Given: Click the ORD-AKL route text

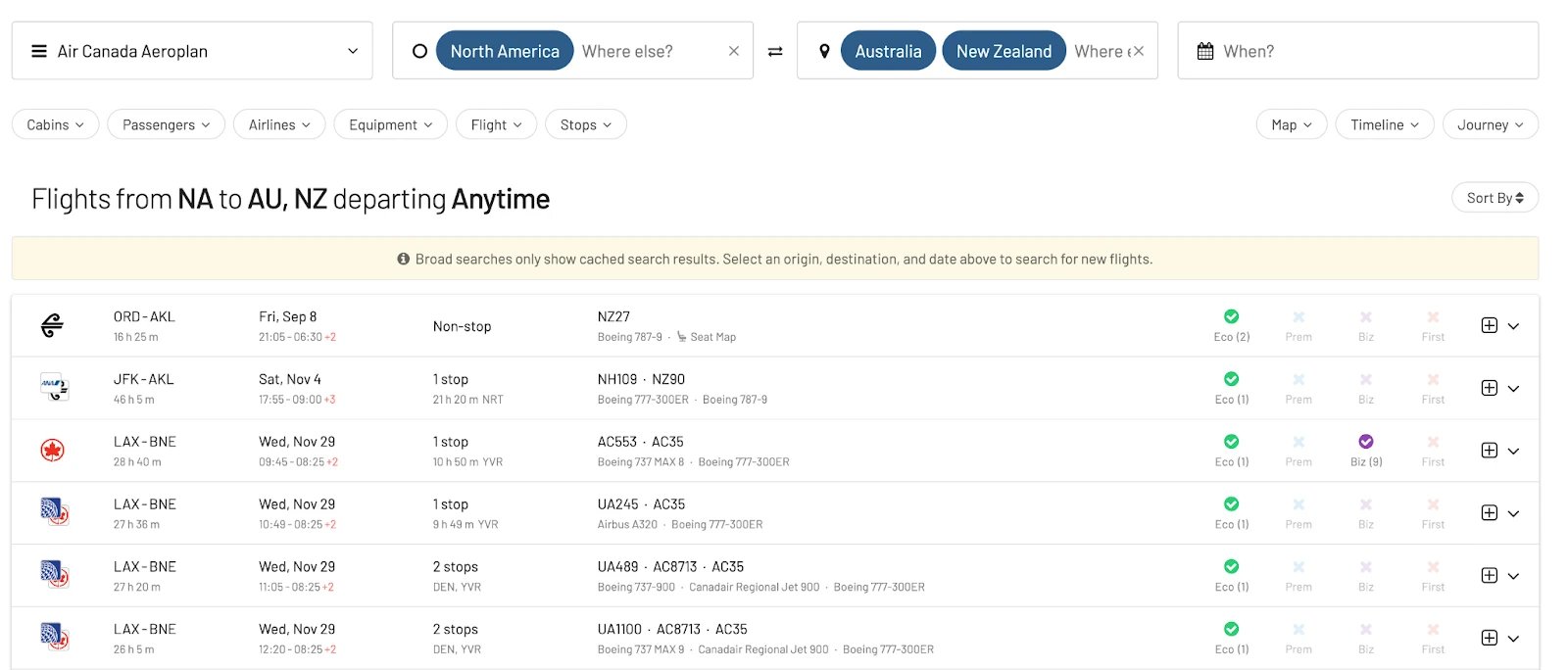Looking at the screenshot, I should (x=144, y=316).
